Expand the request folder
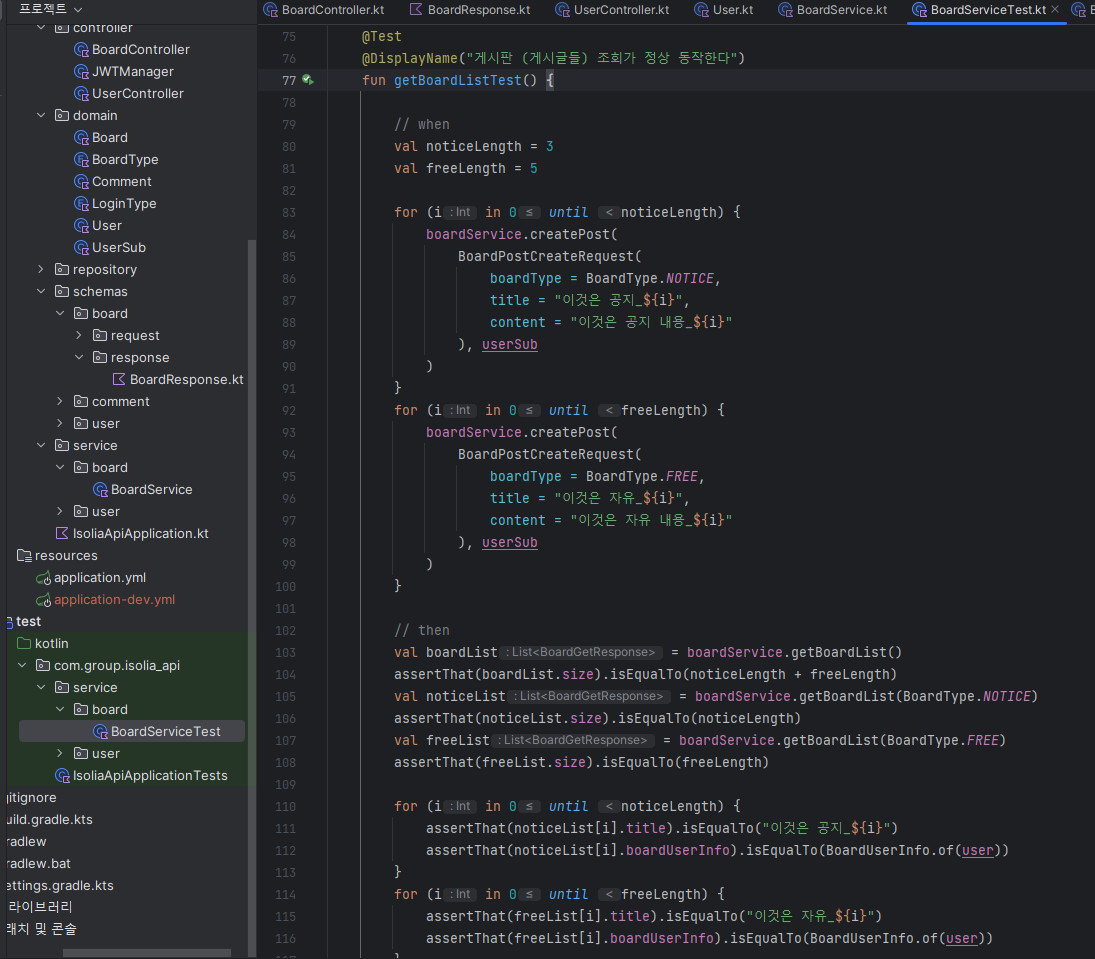This screenshot has height=959, width=1095. click(x=79, y=335)
